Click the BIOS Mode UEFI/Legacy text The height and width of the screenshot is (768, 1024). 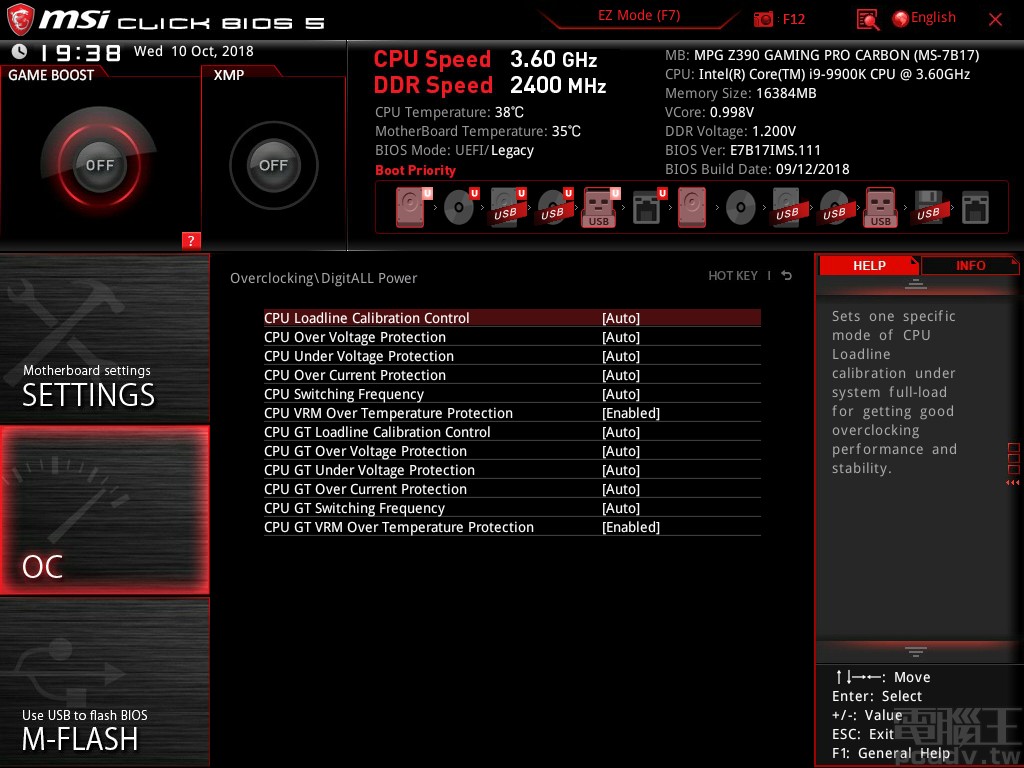pyautogui.click(x=455, y=150)
